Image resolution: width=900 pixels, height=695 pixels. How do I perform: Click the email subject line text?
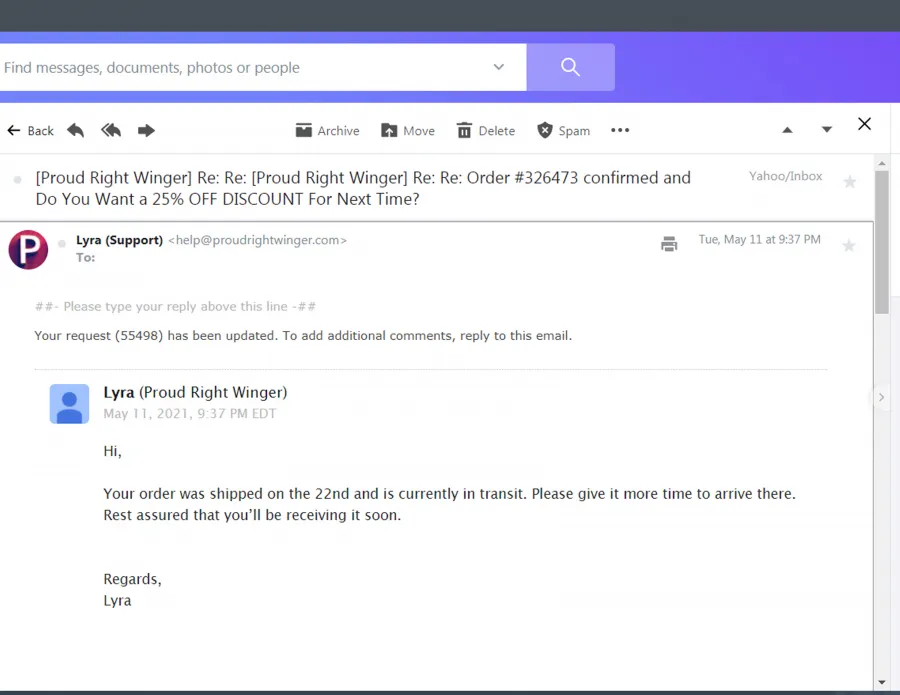pos(363,188)
